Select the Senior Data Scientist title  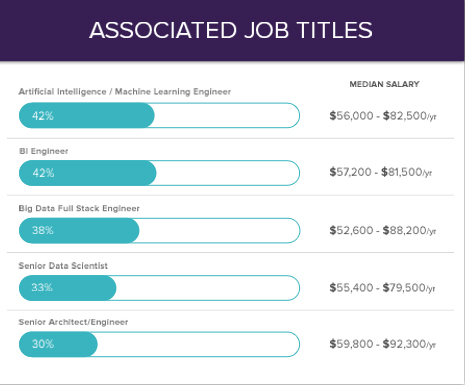coord(63,266)
